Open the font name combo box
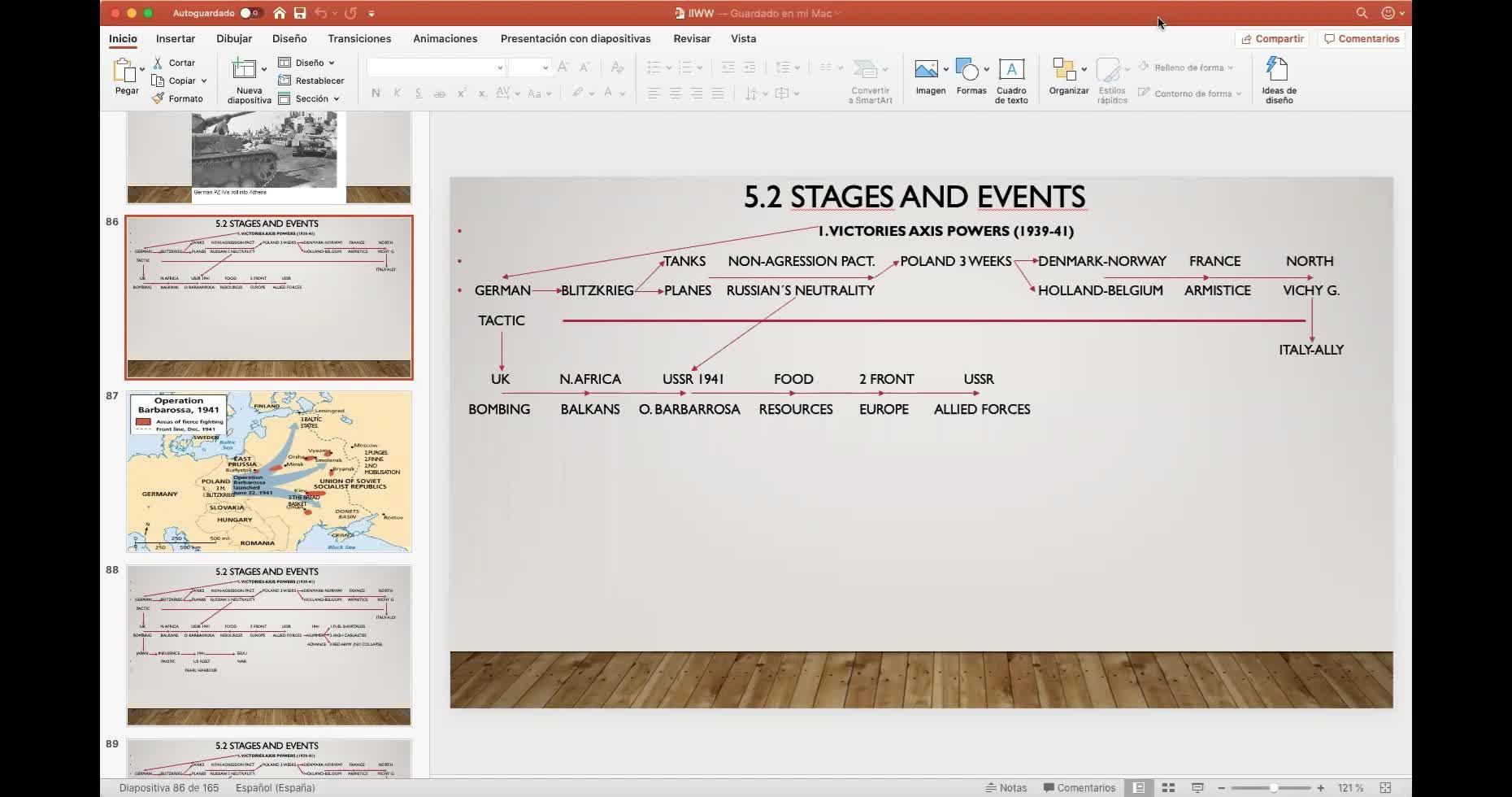 (435, 68)
